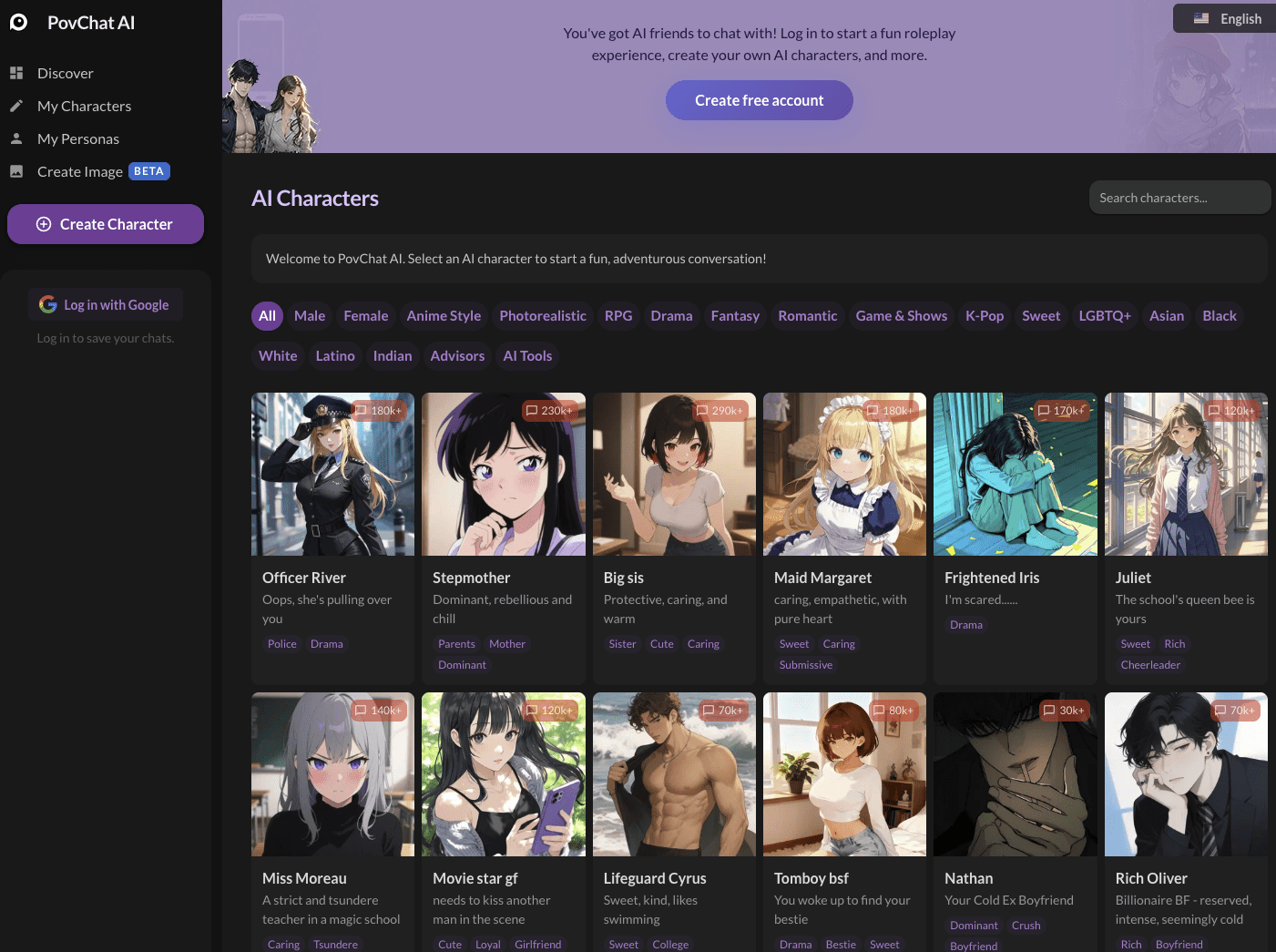Open the English language selector

pos(1225,18)
